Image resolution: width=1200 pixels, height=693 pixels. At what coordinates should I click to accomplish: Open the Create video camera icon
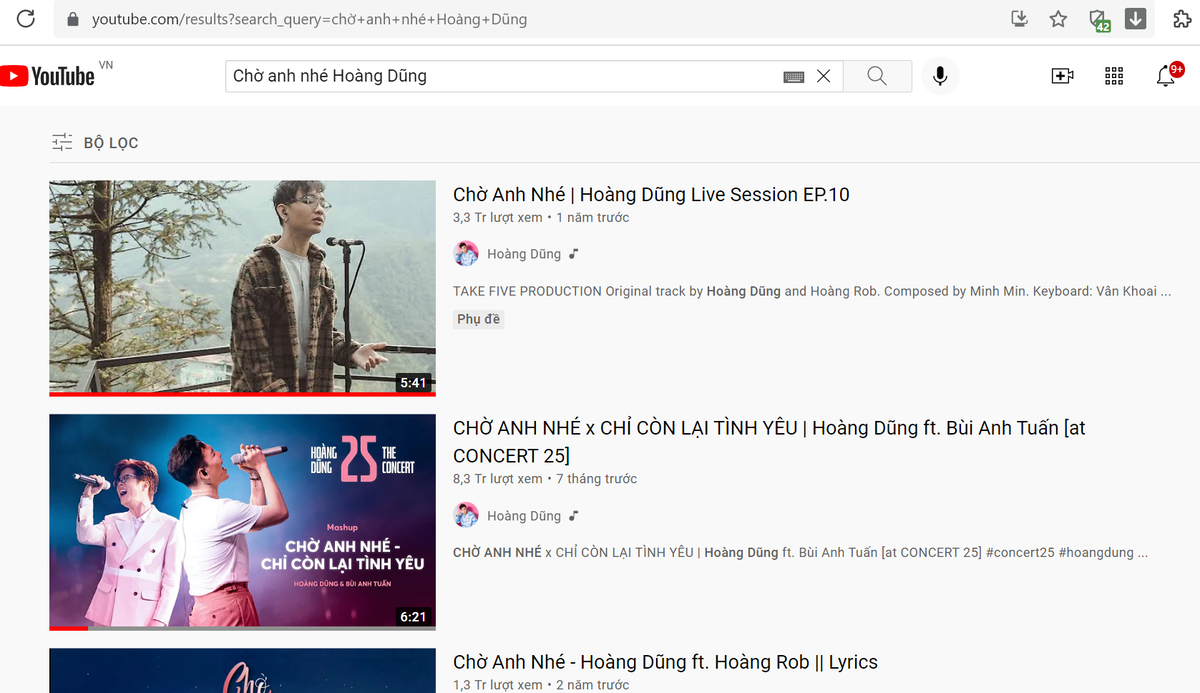[x=1062, y=76]
